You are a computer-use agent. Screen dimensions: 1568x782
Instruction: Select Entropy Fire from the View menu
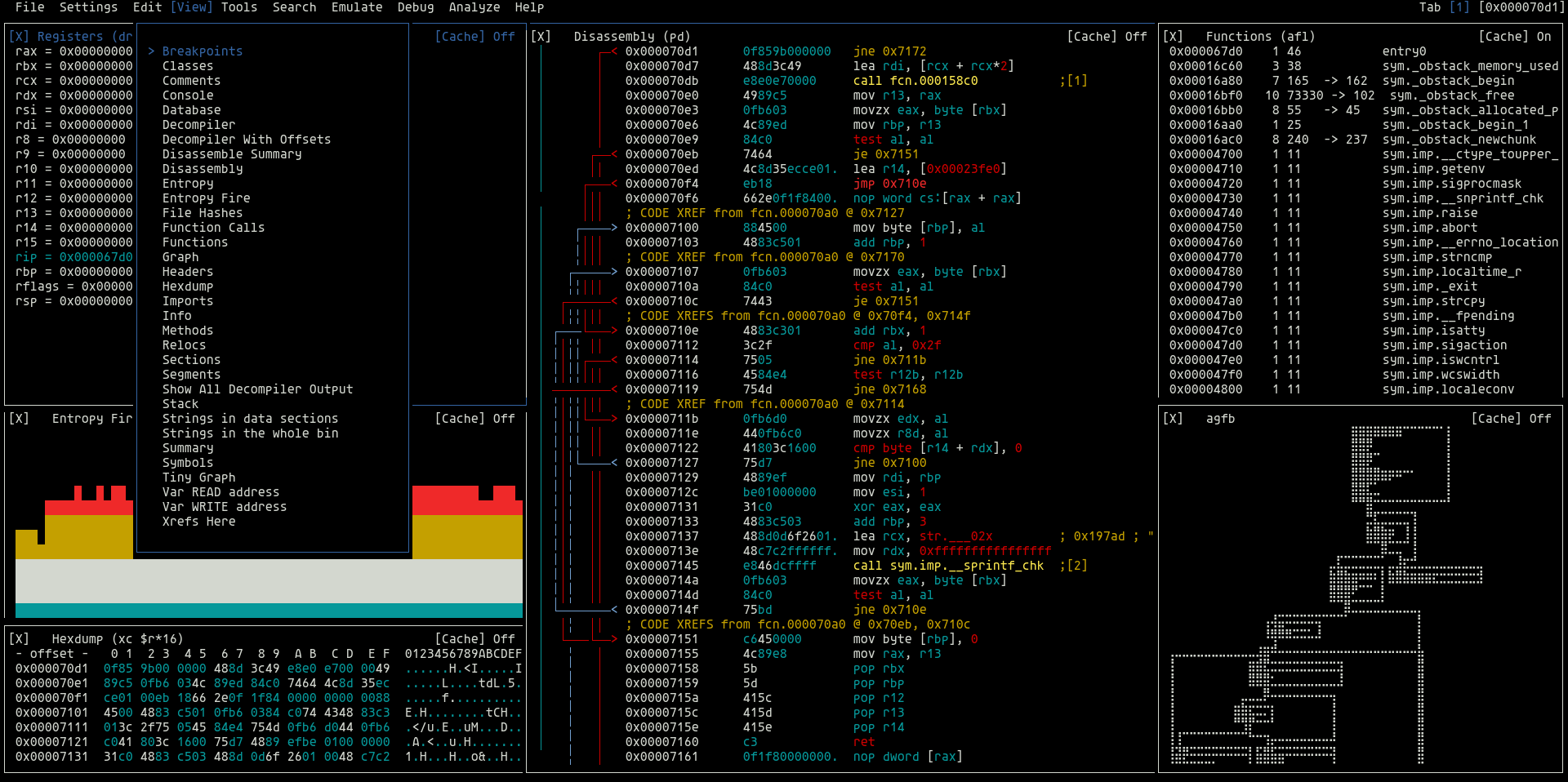(206, 198)
